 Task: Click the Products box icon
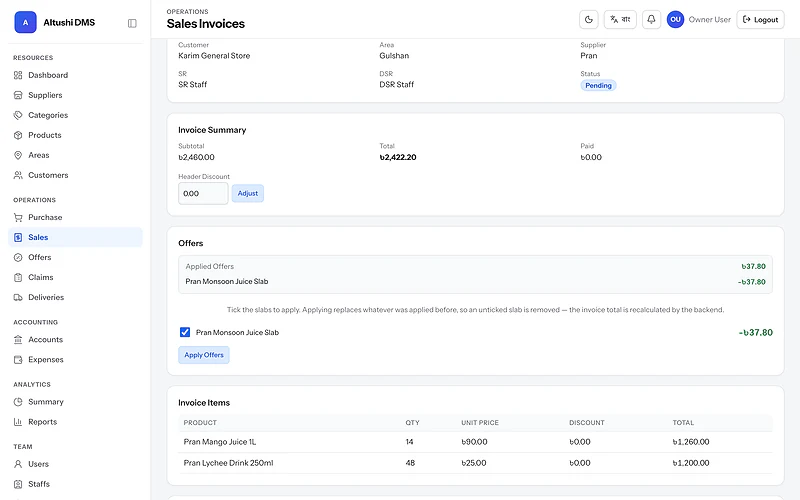pos(18,135)
